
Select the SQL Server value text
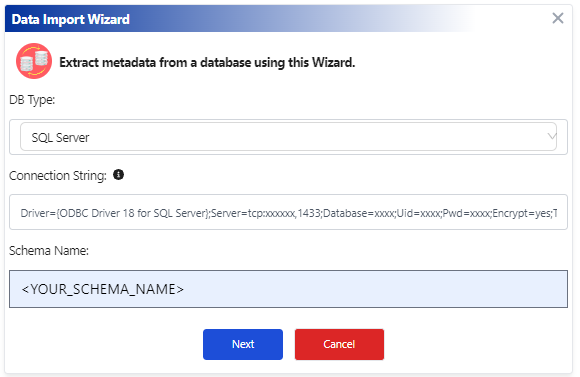(x=60, y=138)
